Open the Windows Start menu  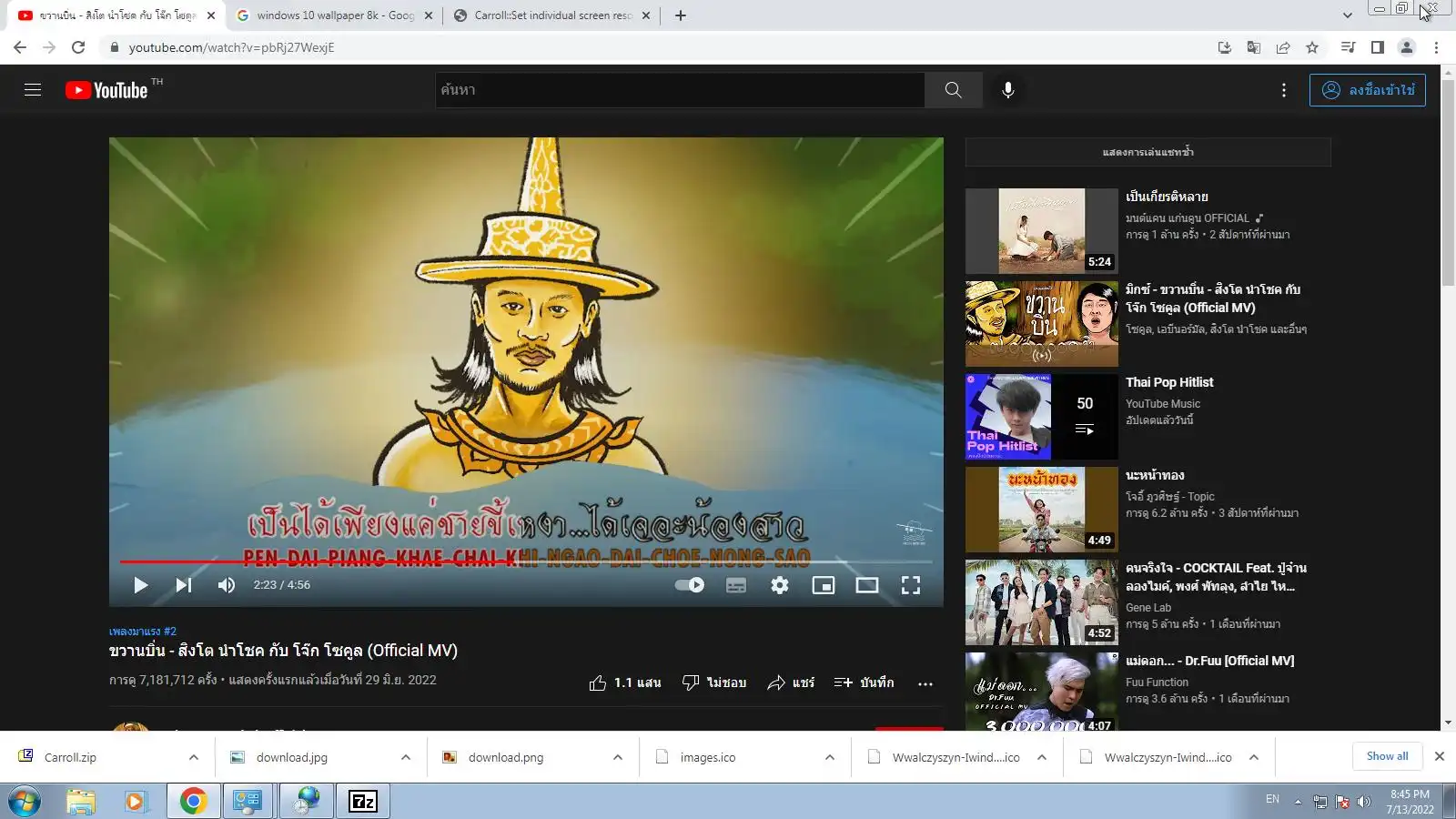24,802
